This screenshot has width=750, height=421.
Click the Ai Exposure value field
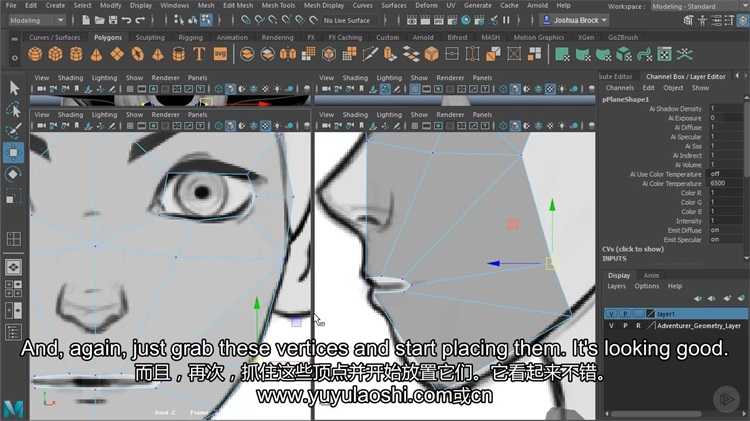click(x=726, y=118)
